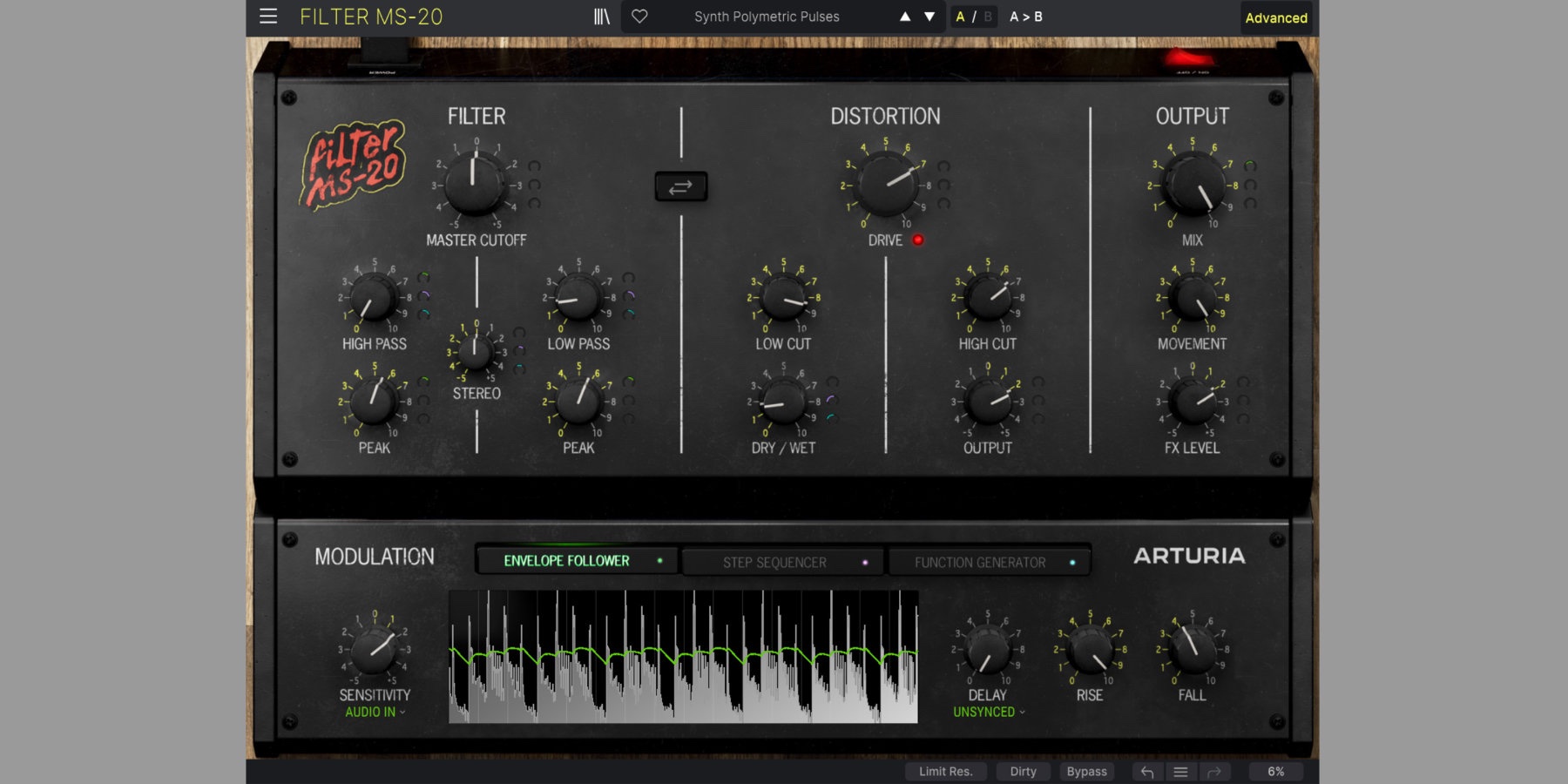
Task: Click the redo arrow in status bar
Action: 1213,772
